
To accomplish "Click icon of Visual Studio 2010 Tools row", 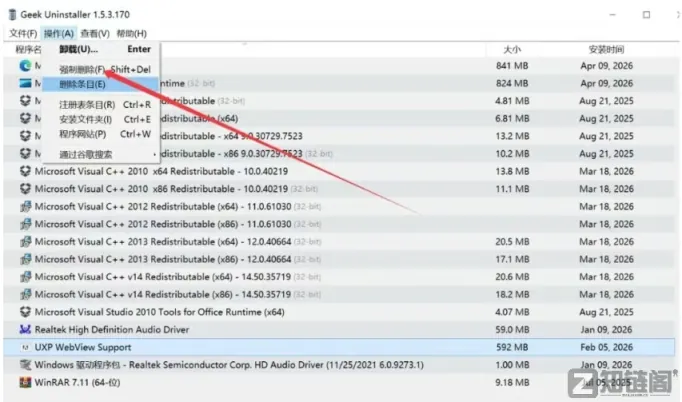I will (25, 312).
